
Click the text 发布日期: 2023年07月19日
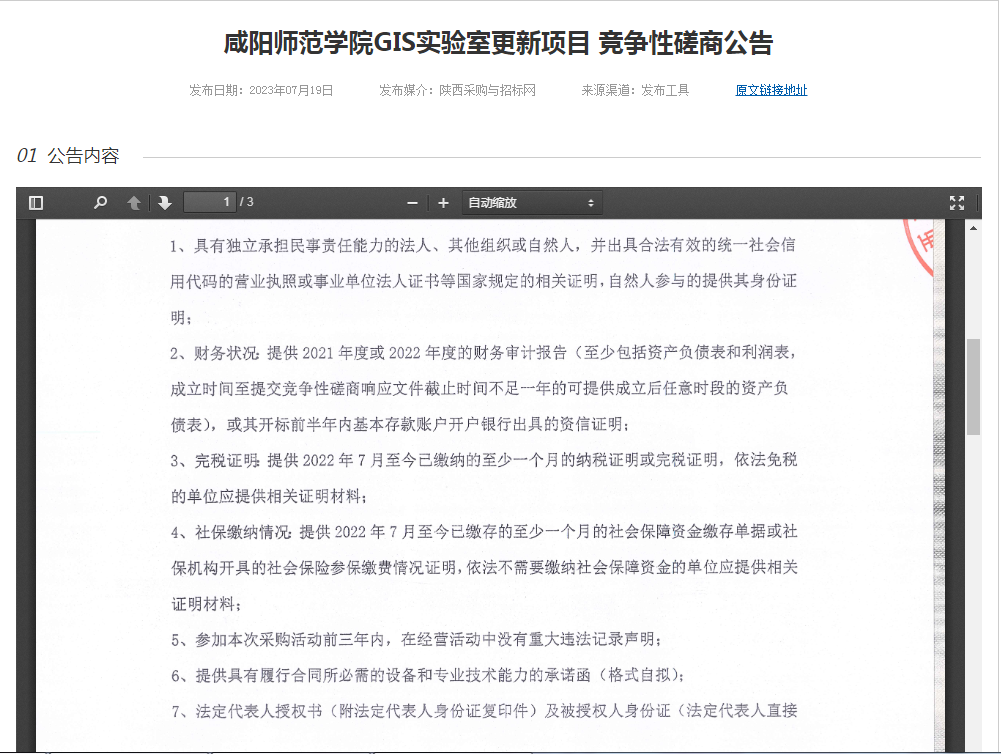tap(261, 91)
